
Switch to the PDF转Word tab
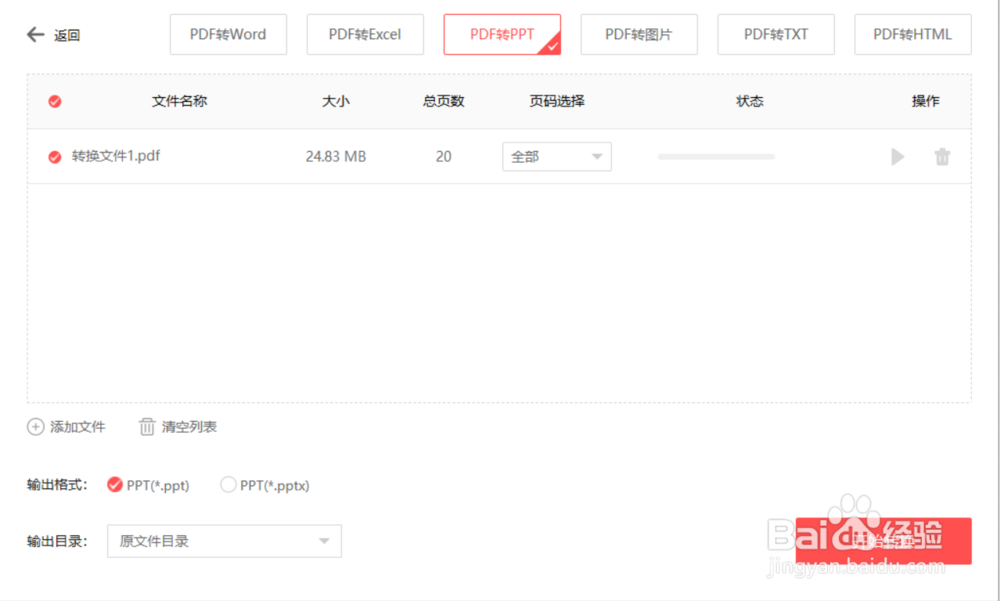[x=228, y=34]
